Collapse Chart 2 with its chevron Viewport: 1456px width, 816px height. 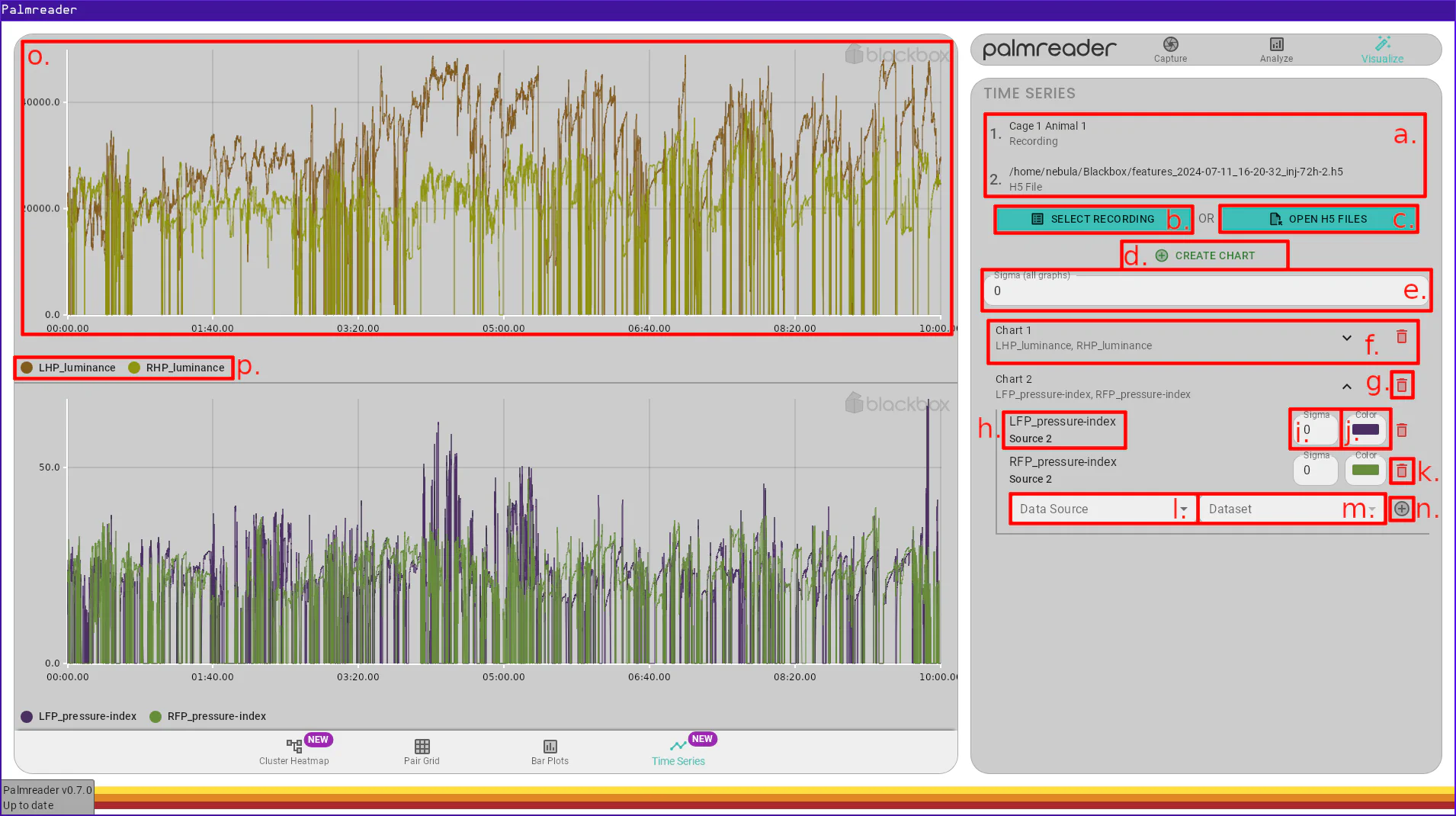pyautogui.click(x=1346, y=387)
